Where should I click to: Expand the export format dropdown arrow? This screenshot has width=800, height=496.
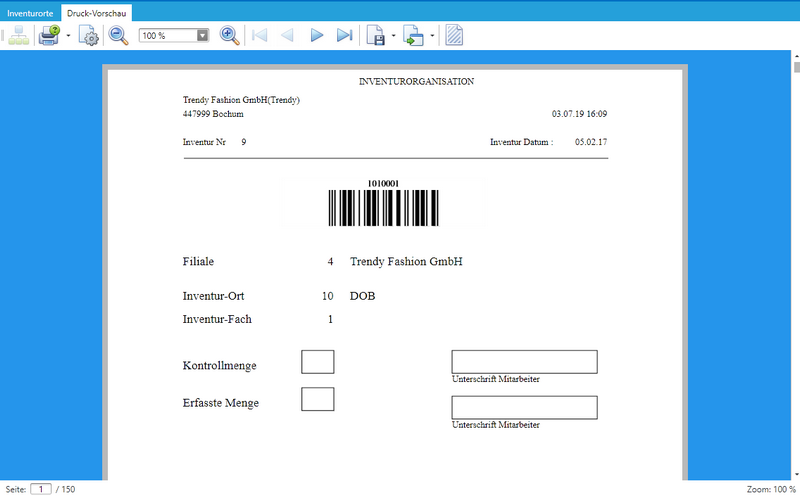[393, 35]
